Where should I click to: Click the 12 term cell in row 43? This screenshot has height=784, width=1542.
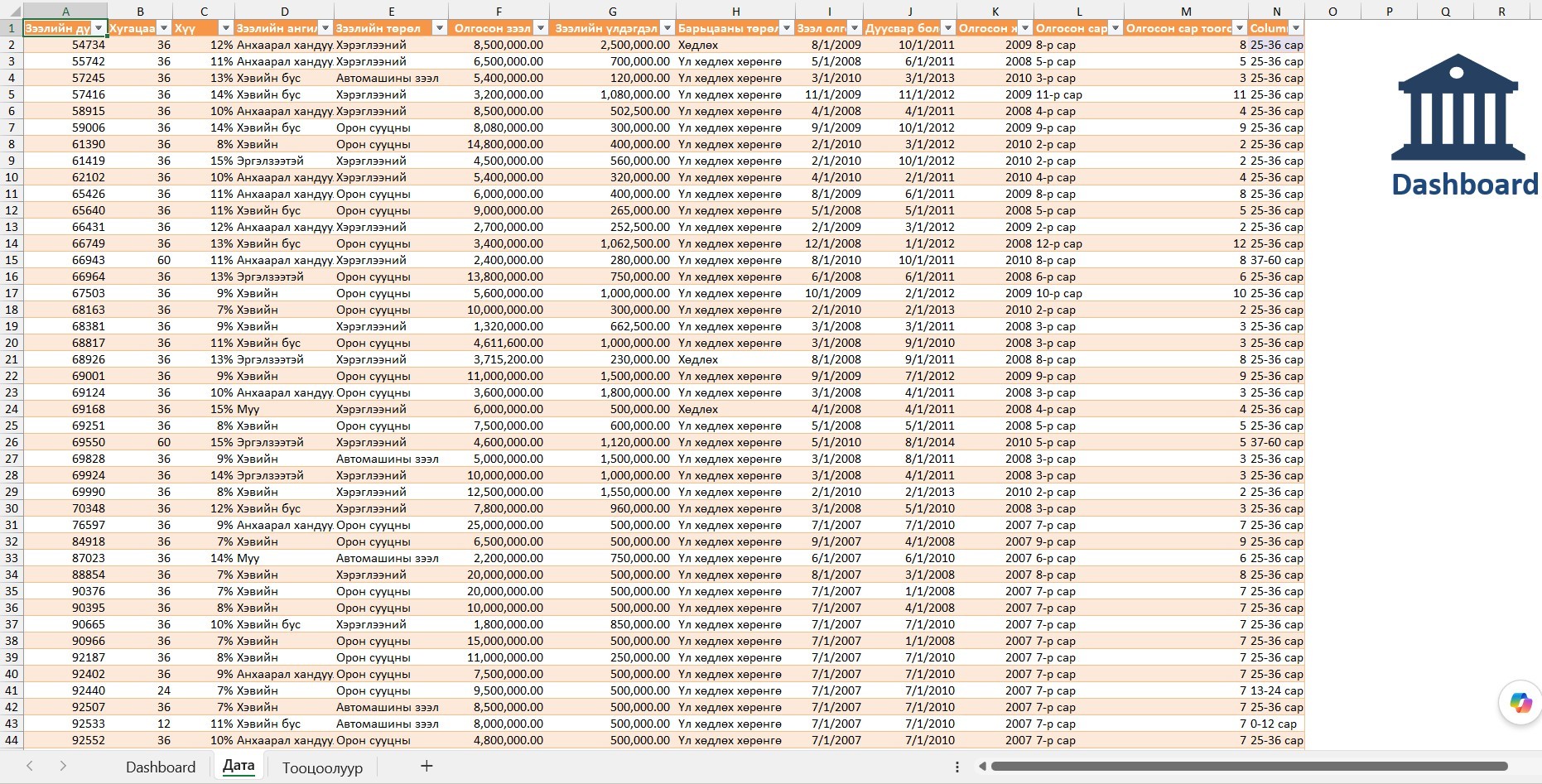pos(140,724)
